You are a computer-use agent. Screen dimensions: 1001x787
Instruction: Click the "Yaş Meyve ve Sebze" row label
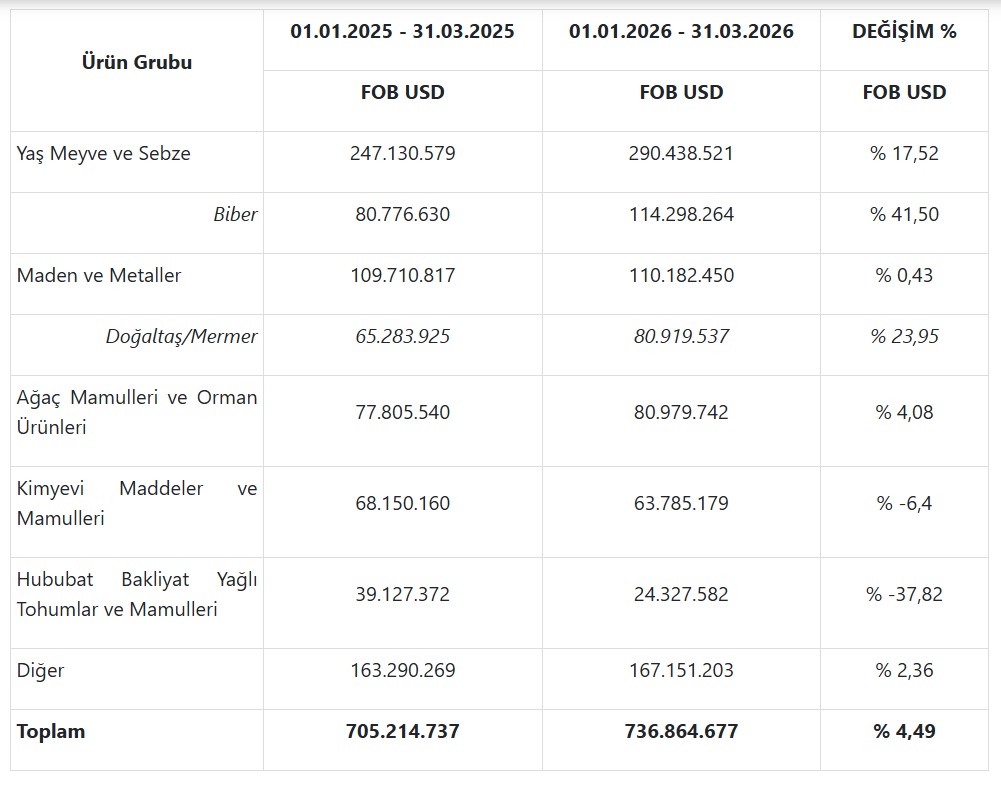104,154
